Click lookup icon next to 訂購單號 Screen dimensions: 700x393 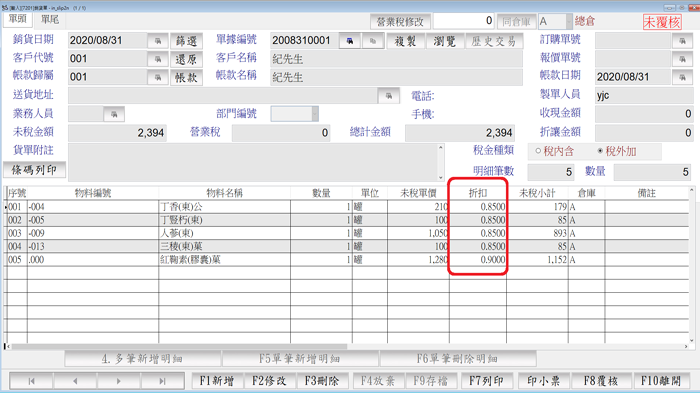point(682,41)
